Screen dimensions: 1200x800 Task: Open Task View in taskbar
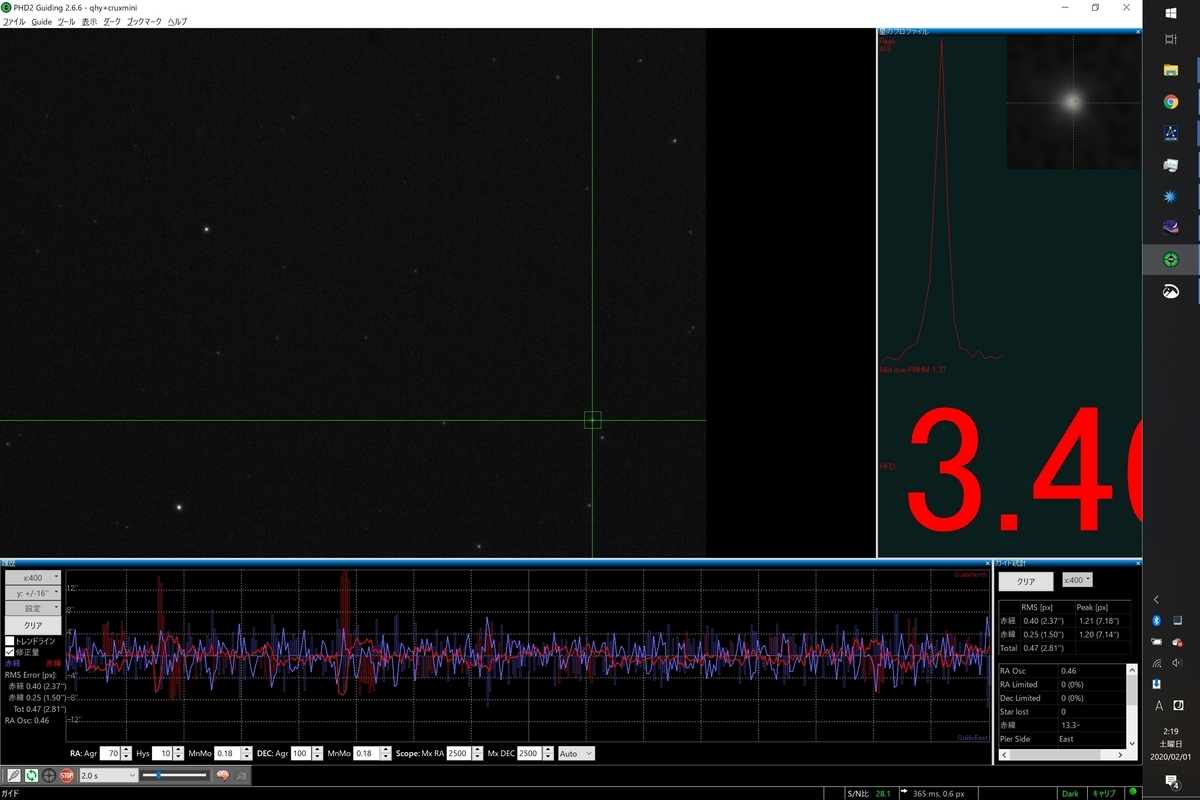pyautogui.click(x=1171, y=39)
